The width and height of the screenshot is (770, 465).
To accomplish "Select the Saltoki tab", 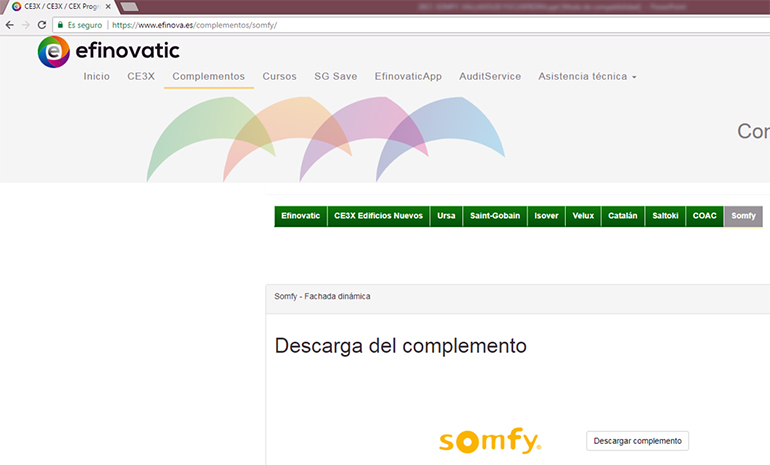I will point(665,216).
